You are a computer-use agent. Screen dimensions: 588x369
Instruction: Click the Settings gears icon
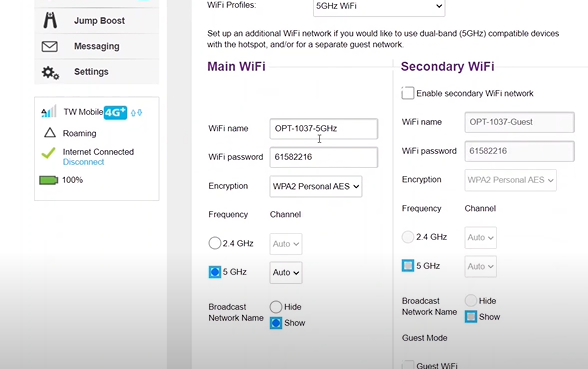(50, 72)
